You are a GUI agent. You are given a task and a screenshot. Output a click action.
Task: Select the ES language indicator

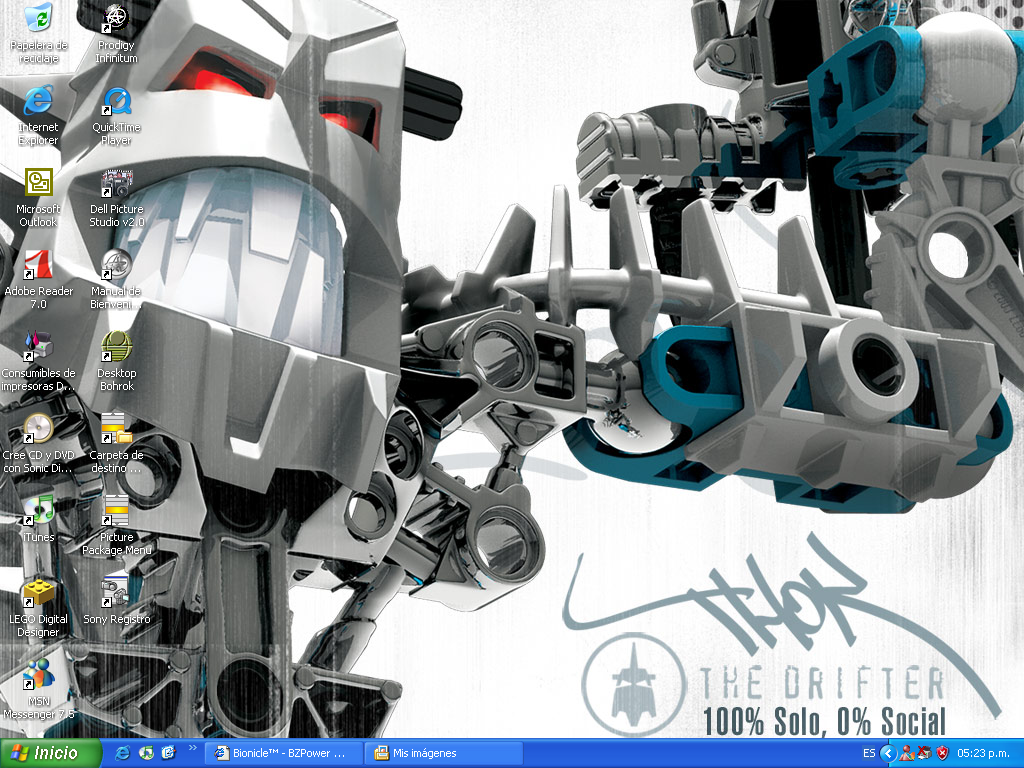point(868,753)
